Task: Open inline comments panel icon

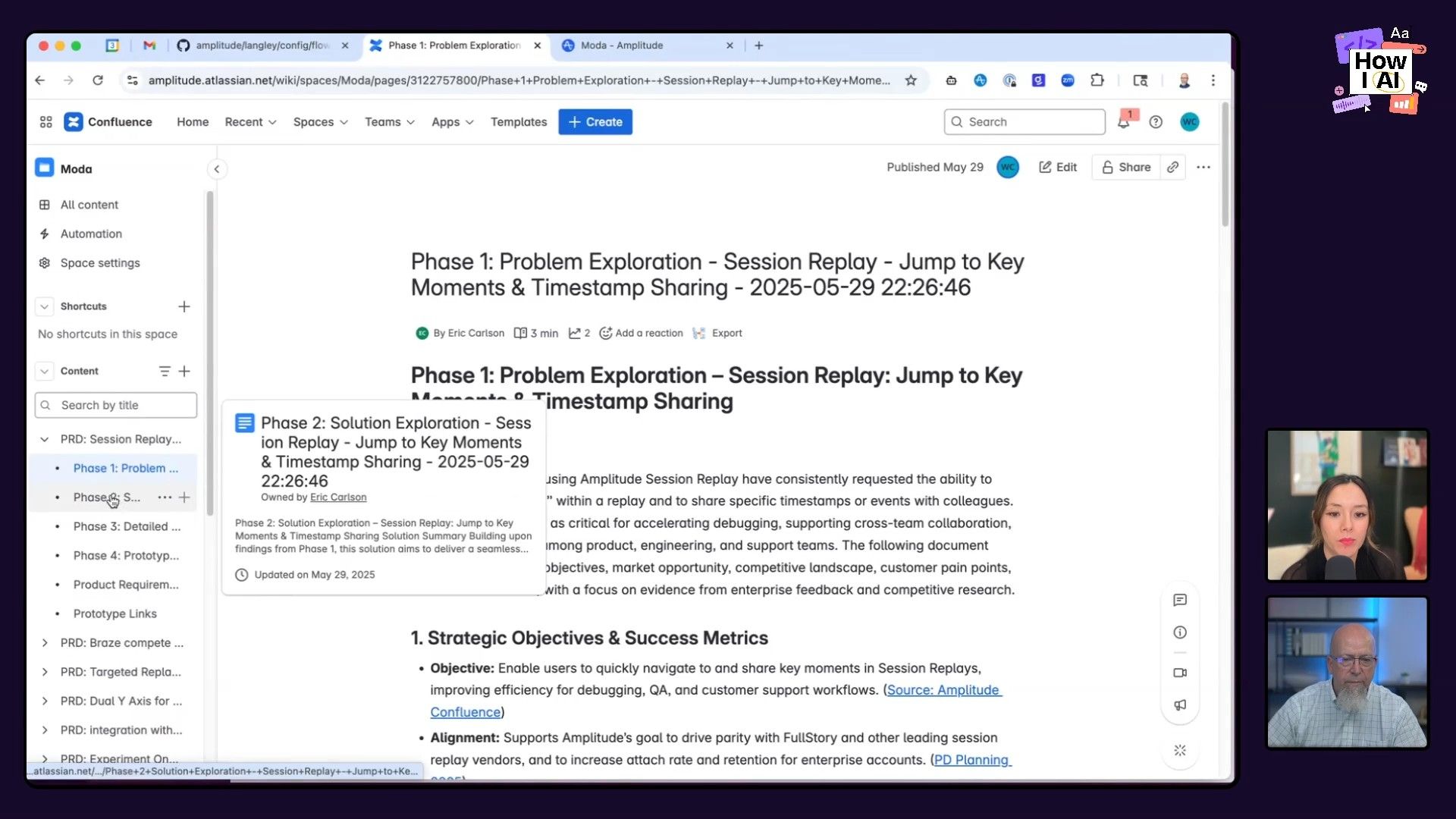Action: 1180,600
